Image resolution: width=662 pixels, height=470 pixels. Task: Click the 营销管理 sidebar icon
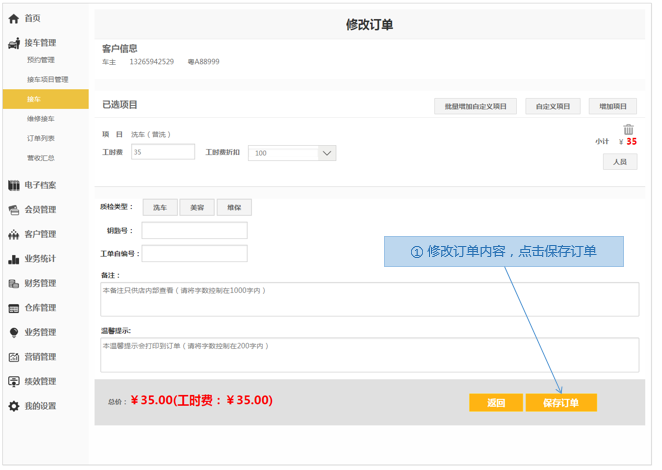[x=14, y=357]
